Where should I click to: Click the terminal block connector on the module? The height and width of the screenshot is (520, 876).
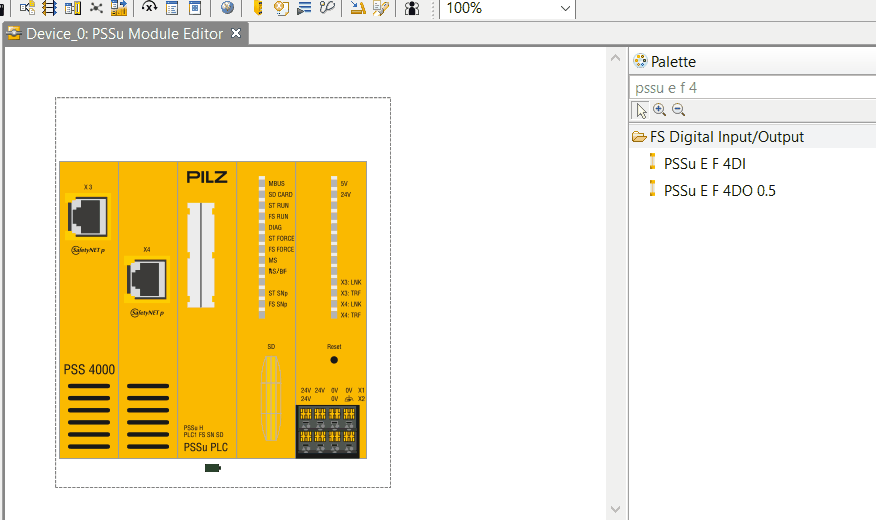click(x=327, y=432)
